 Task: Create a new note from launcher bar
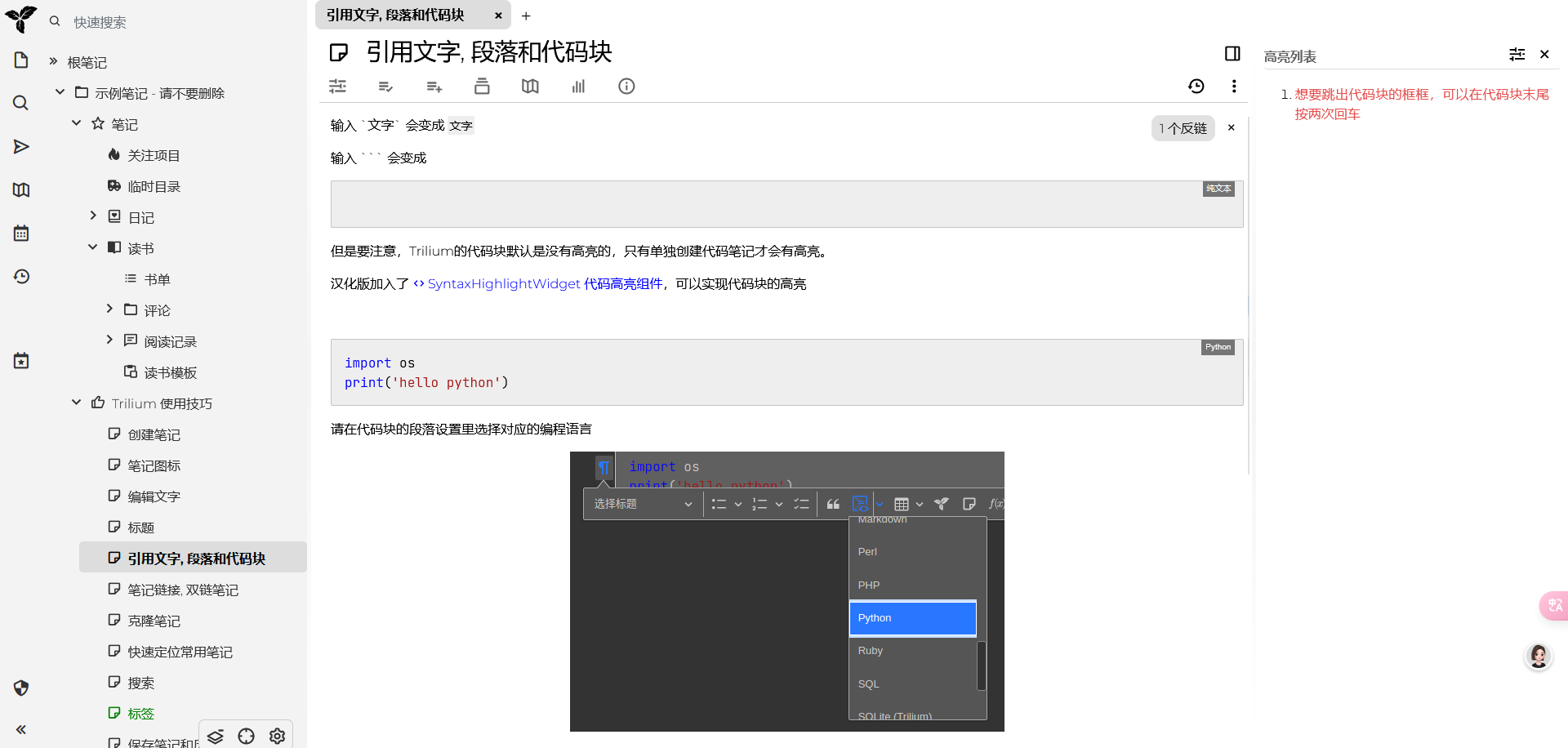pos(21,60)
